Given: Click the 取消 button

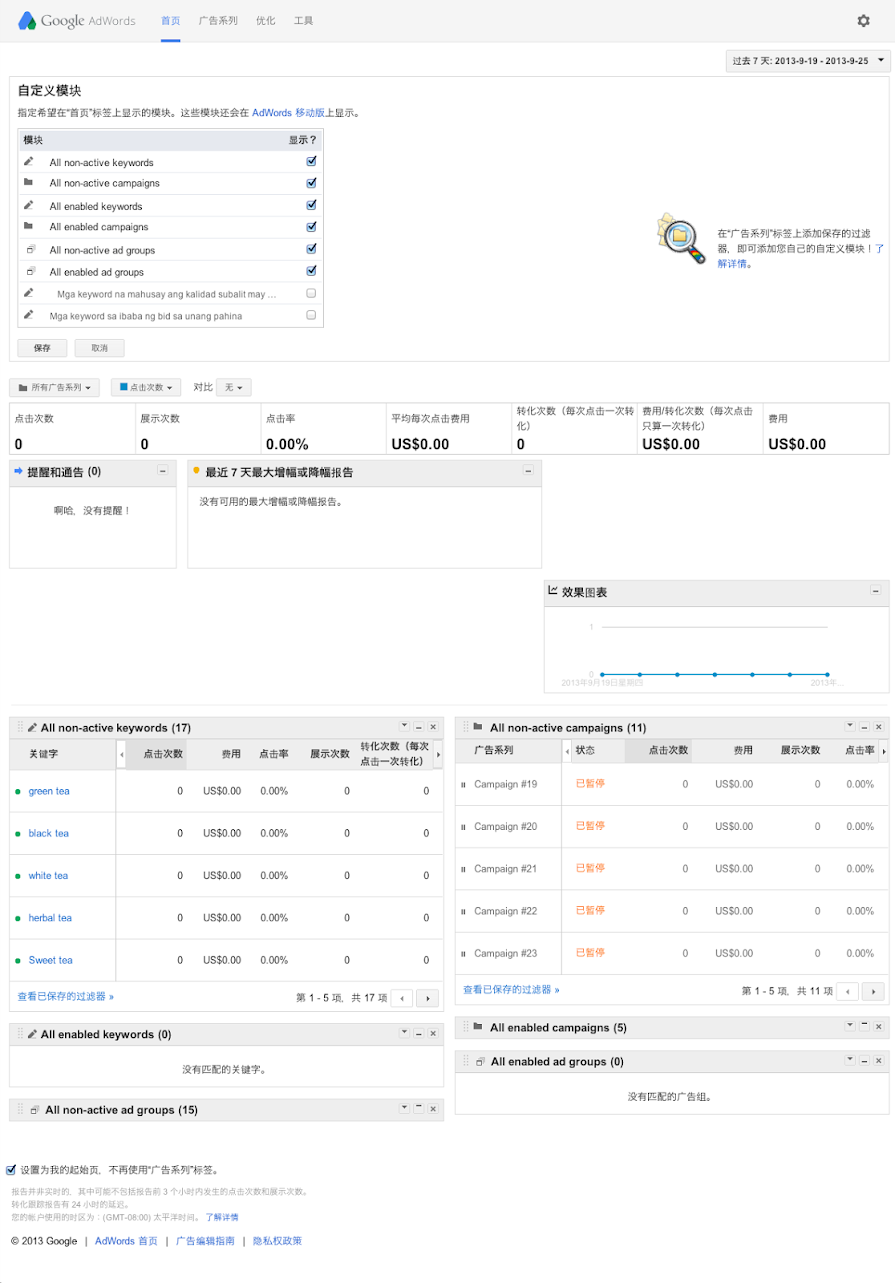Looking at the screenshot, I should pyautogui.click(x=99, y=348).
